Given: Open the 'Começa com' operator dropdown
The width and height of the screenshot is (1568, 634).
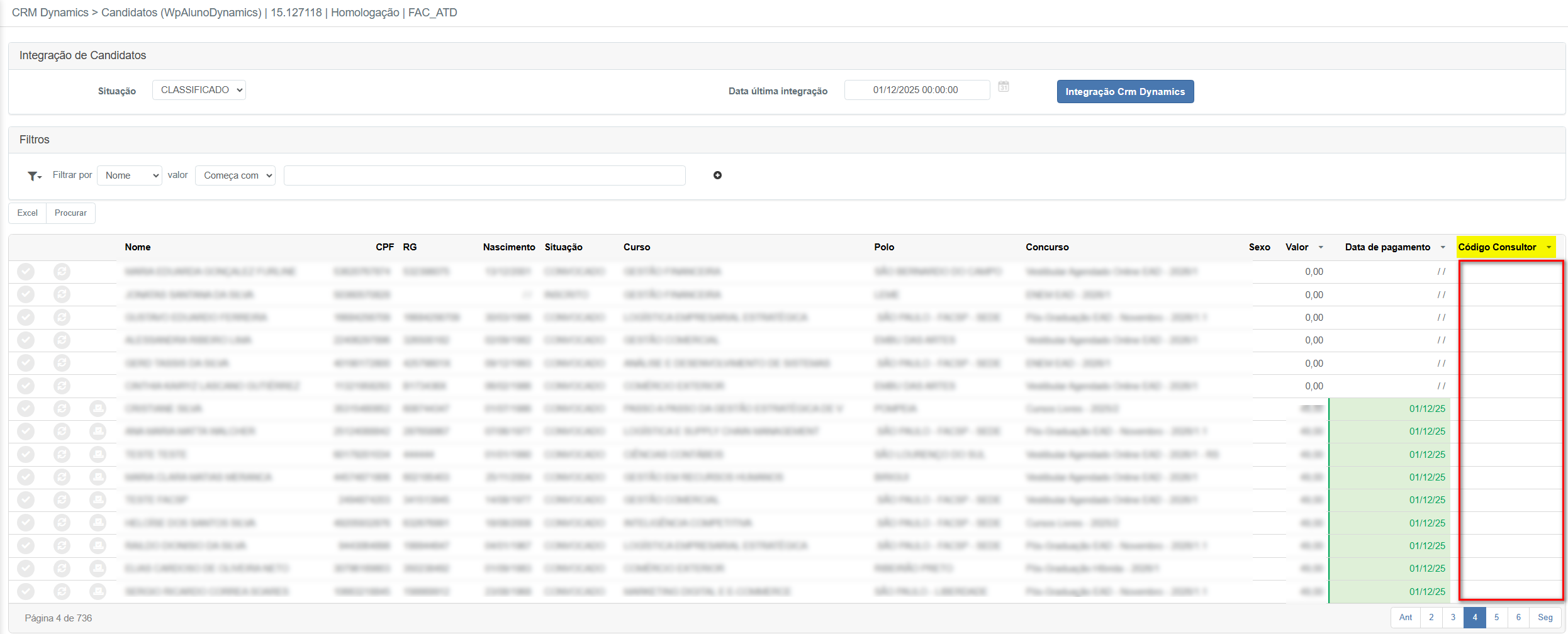Looking at the screenshot, I should tap(235, 175).
